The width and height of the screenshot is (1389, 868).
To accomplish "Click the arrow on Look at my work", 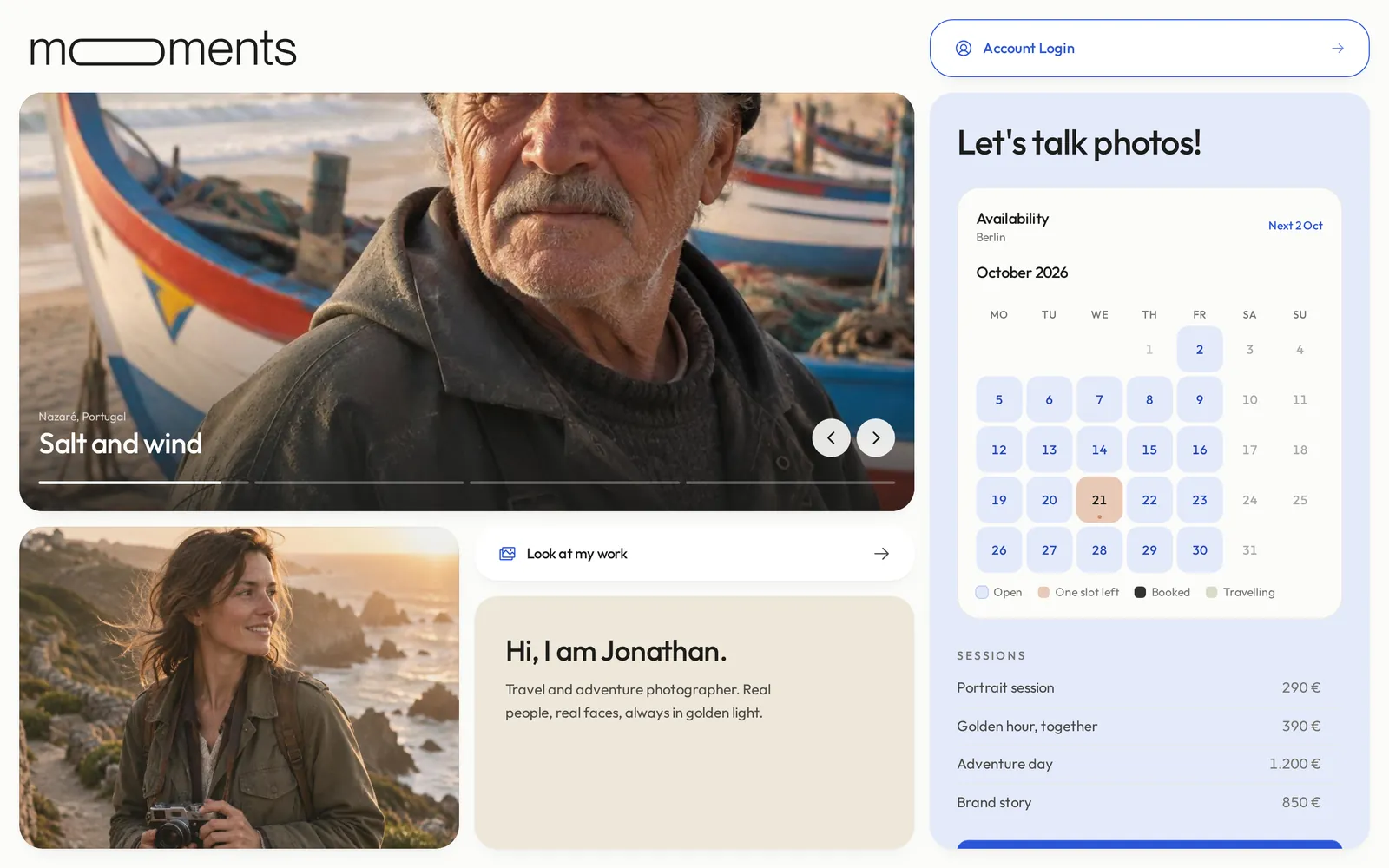I will pos(882,554).
